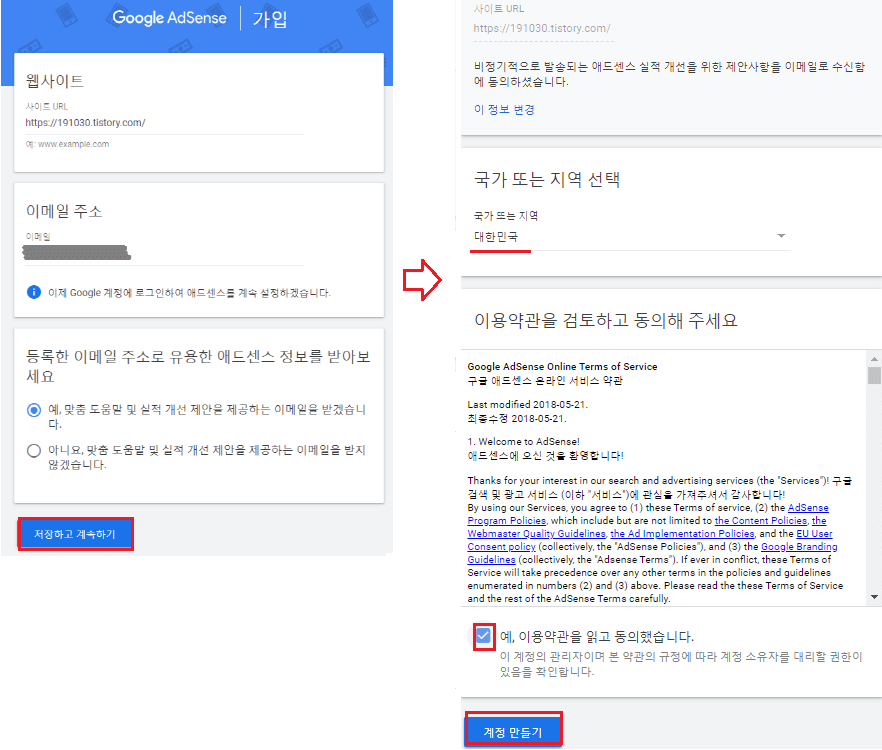Check '예, 이용약관을 읽고 동의했습니다' checkbox

[x=483, y=636]
